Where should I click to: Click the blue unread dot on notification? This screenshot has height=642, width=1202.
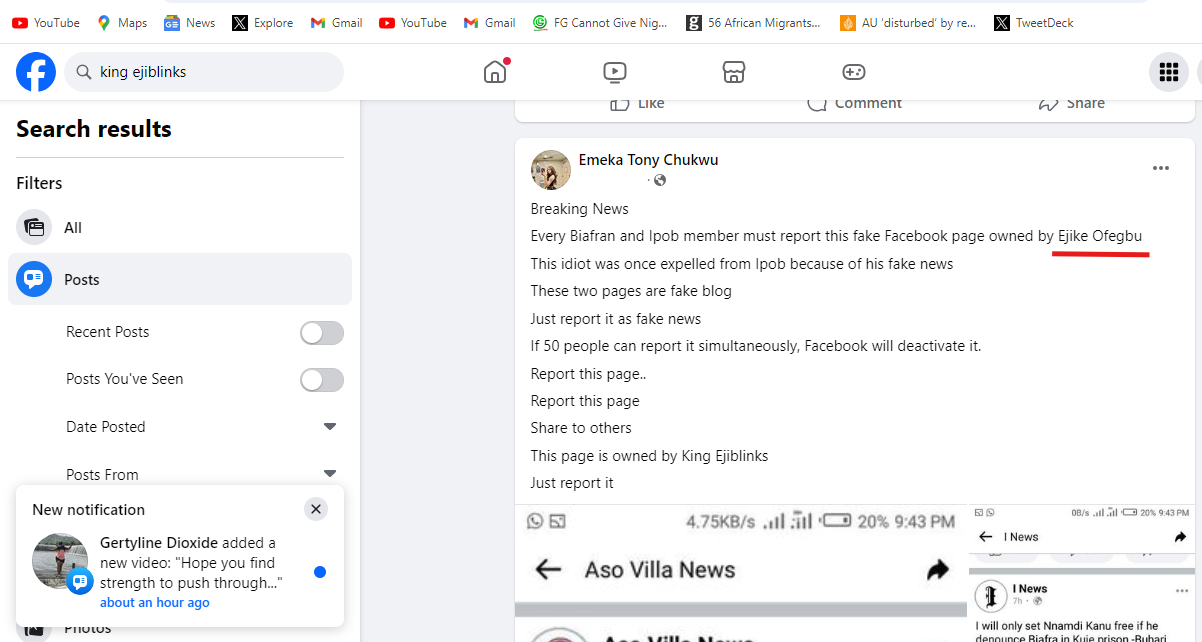click(x=320, y=572)
